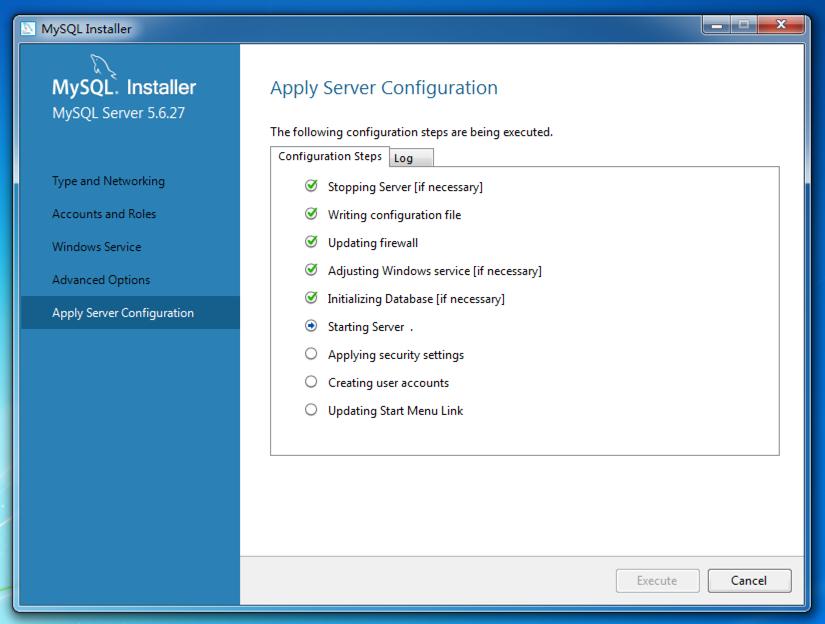Image resolution: width=825 pixels, height=624 pixels.
Task: Open the Configuration Steps tab
Action: [x=330, y=156]
